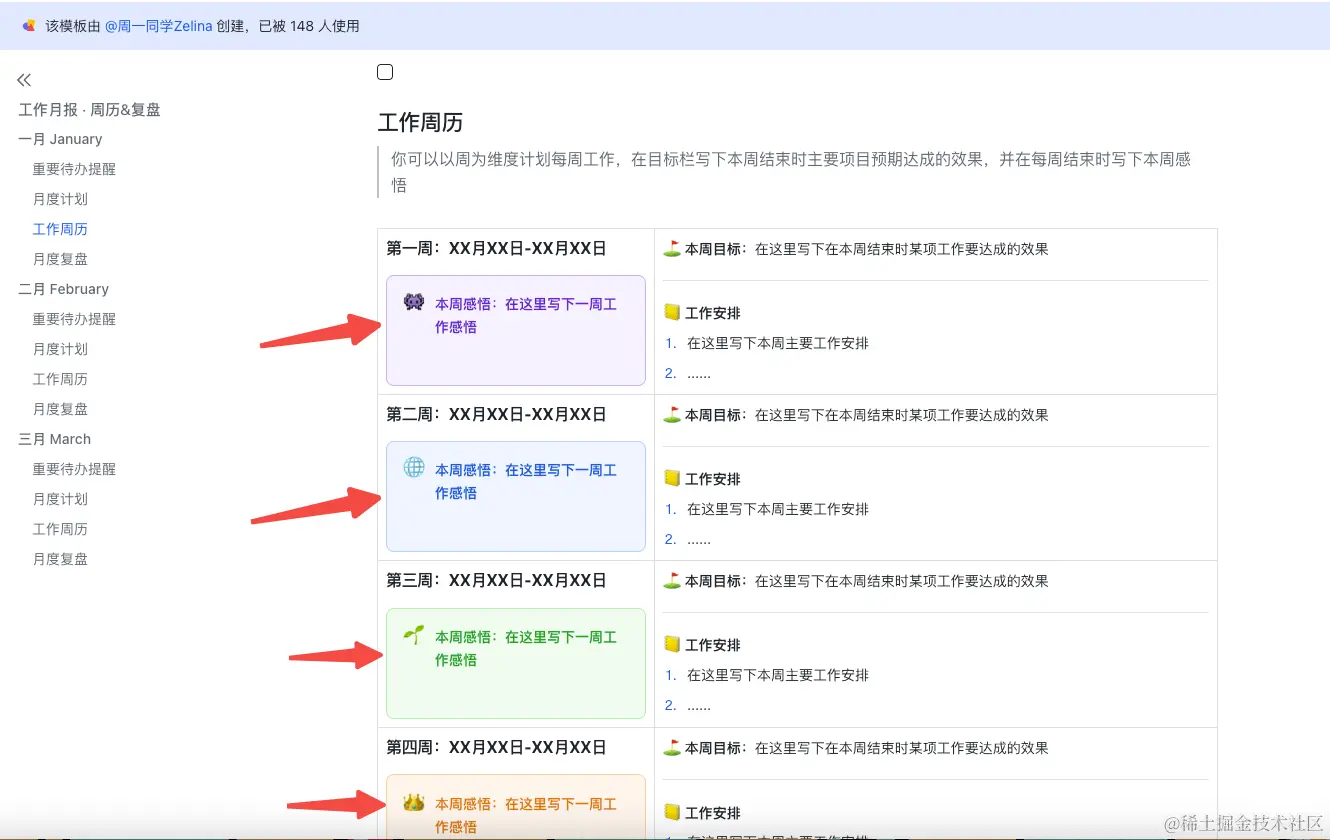Viewport: 1330px width, 840px height.
Task: Click the yellow notebook emoji in 第三周 row
Action: pyautogui.click(x=672, y=644)
